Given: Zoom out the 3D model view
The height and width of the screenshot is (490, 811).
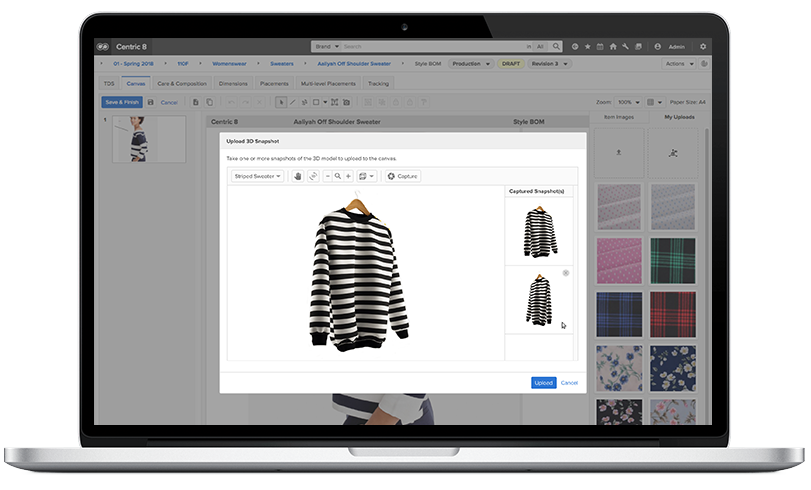Looking at the screenshot, I should [327, 176].
